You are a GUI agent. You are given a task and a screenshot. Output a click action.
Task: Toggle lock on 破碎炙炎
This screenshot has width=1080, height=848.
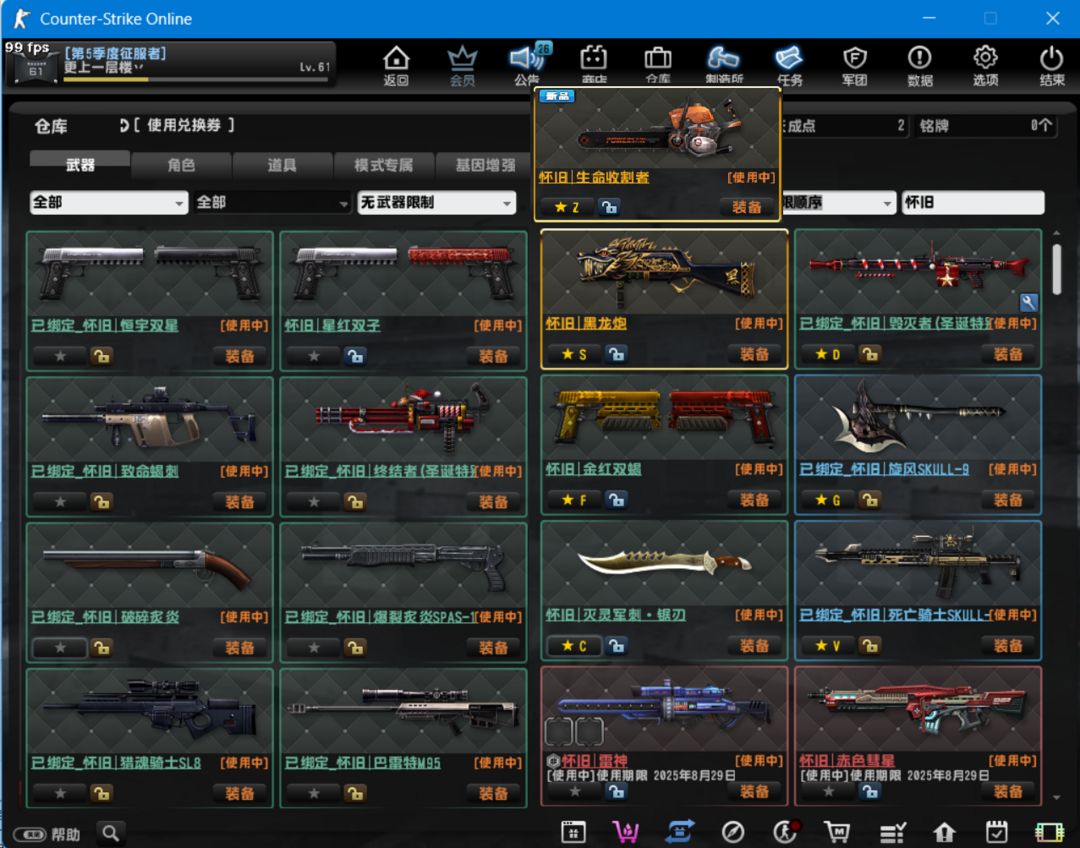click(x=101, y=648)
